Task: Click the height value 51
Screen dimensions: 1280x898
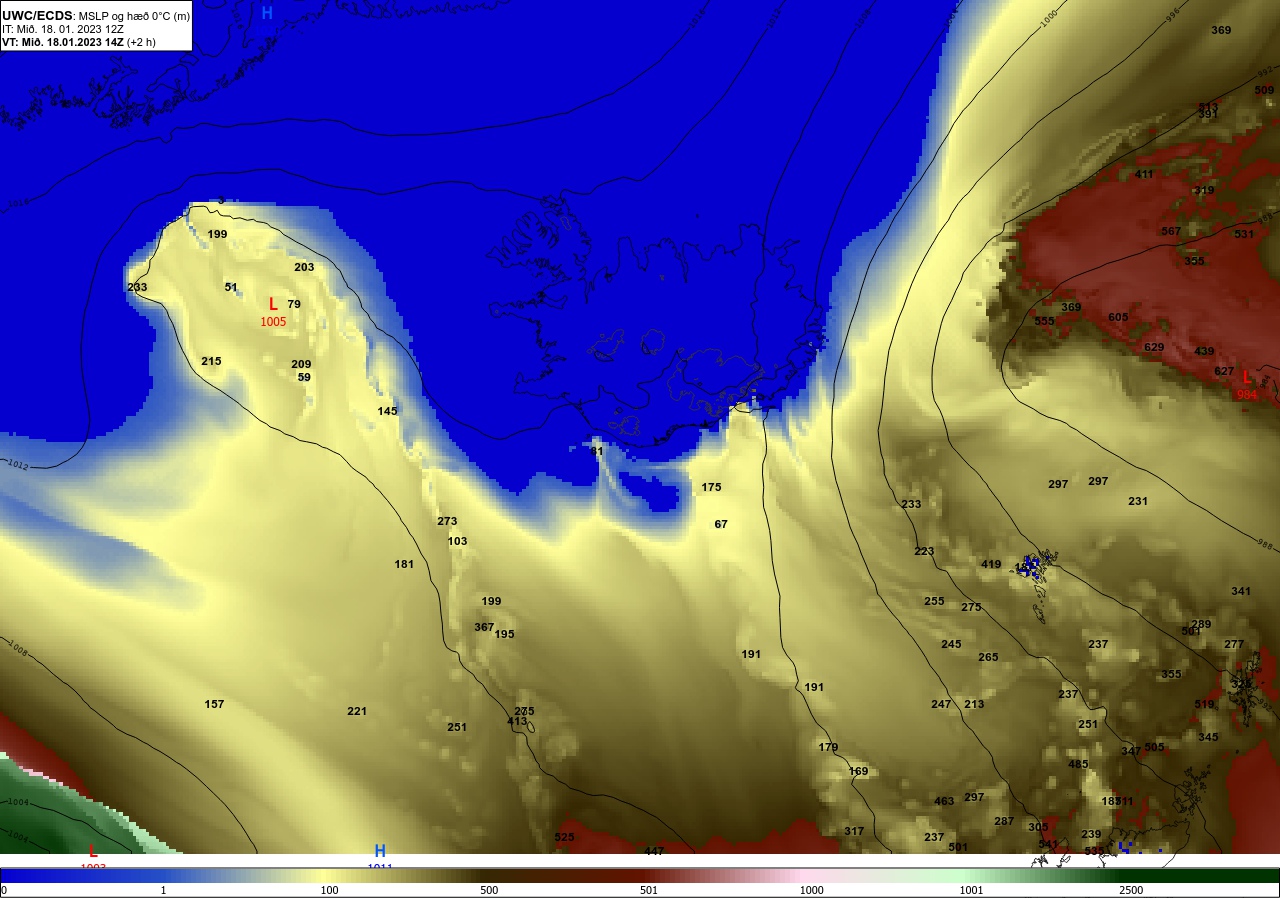Action: [231, 287]
